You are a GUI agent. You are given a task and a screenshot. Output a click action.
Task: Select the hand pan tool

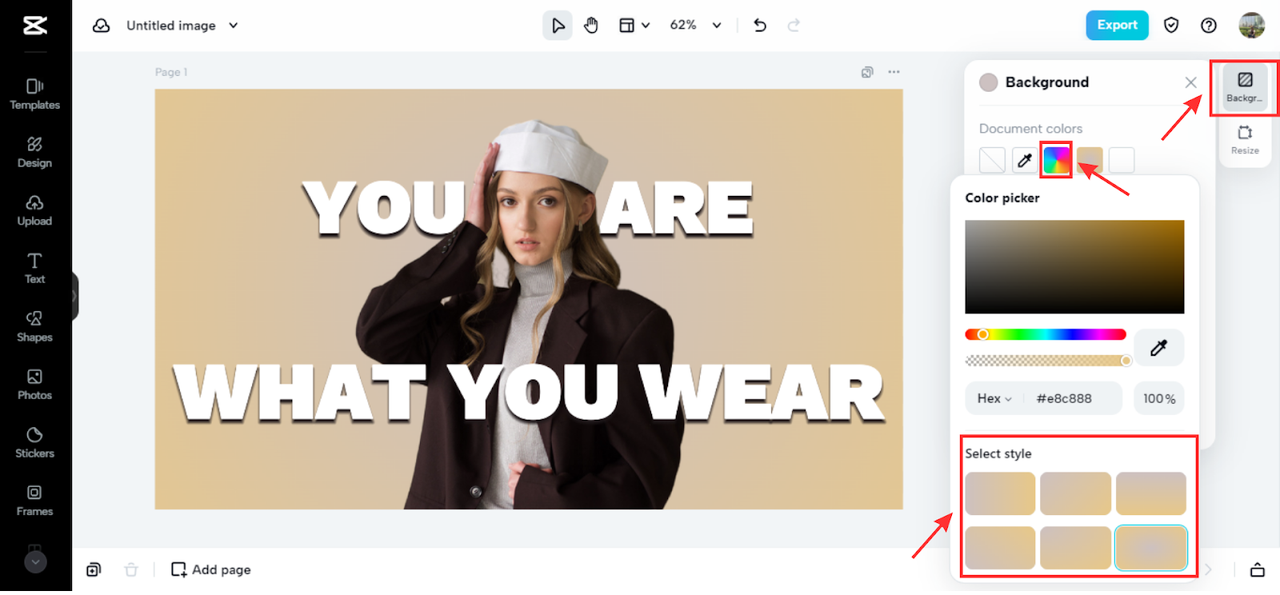pyautogui.click(x=591, y=25)
